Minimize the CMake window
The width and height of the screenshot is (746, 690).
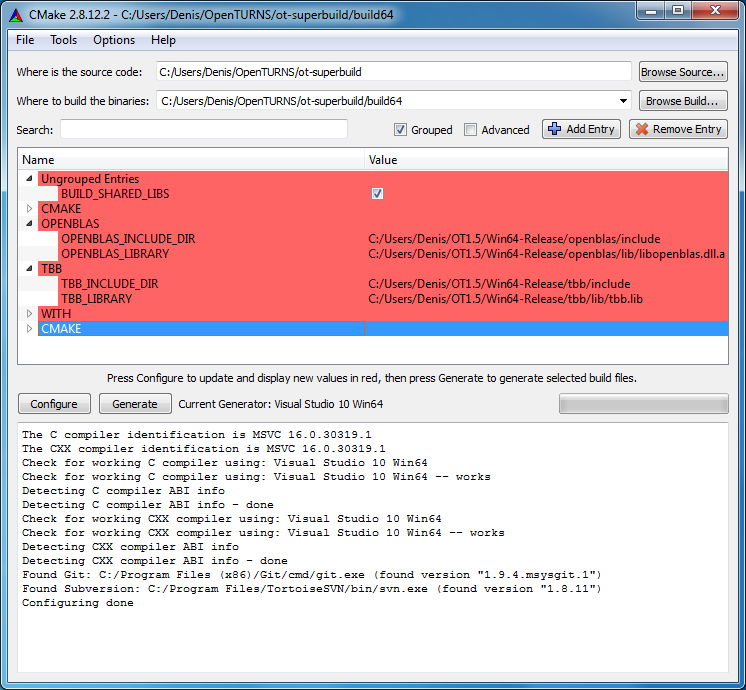click(x=650, y=11)
